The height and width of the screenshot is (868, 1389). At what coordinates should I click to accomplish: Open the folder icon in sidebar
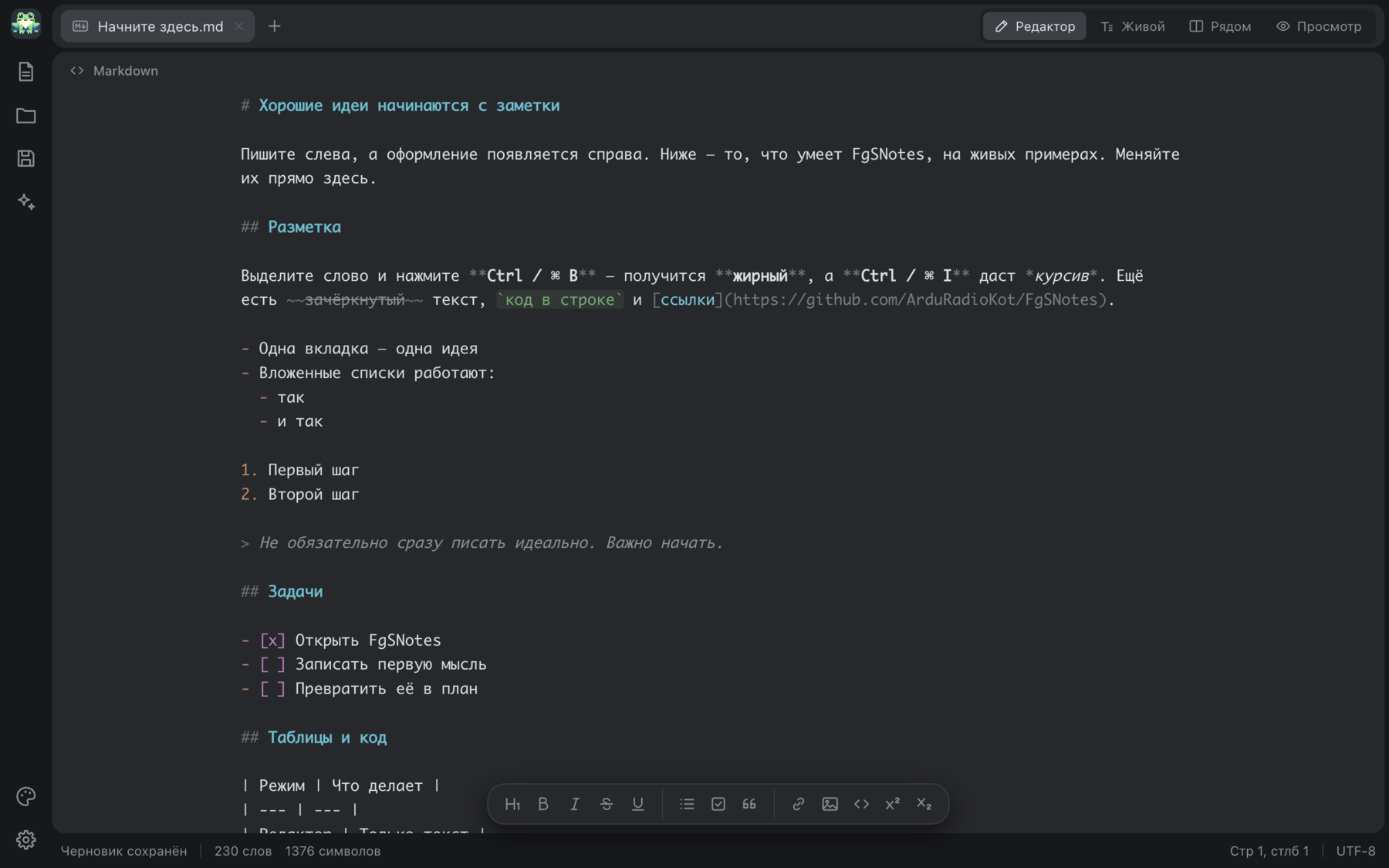(x=25, y=116)
